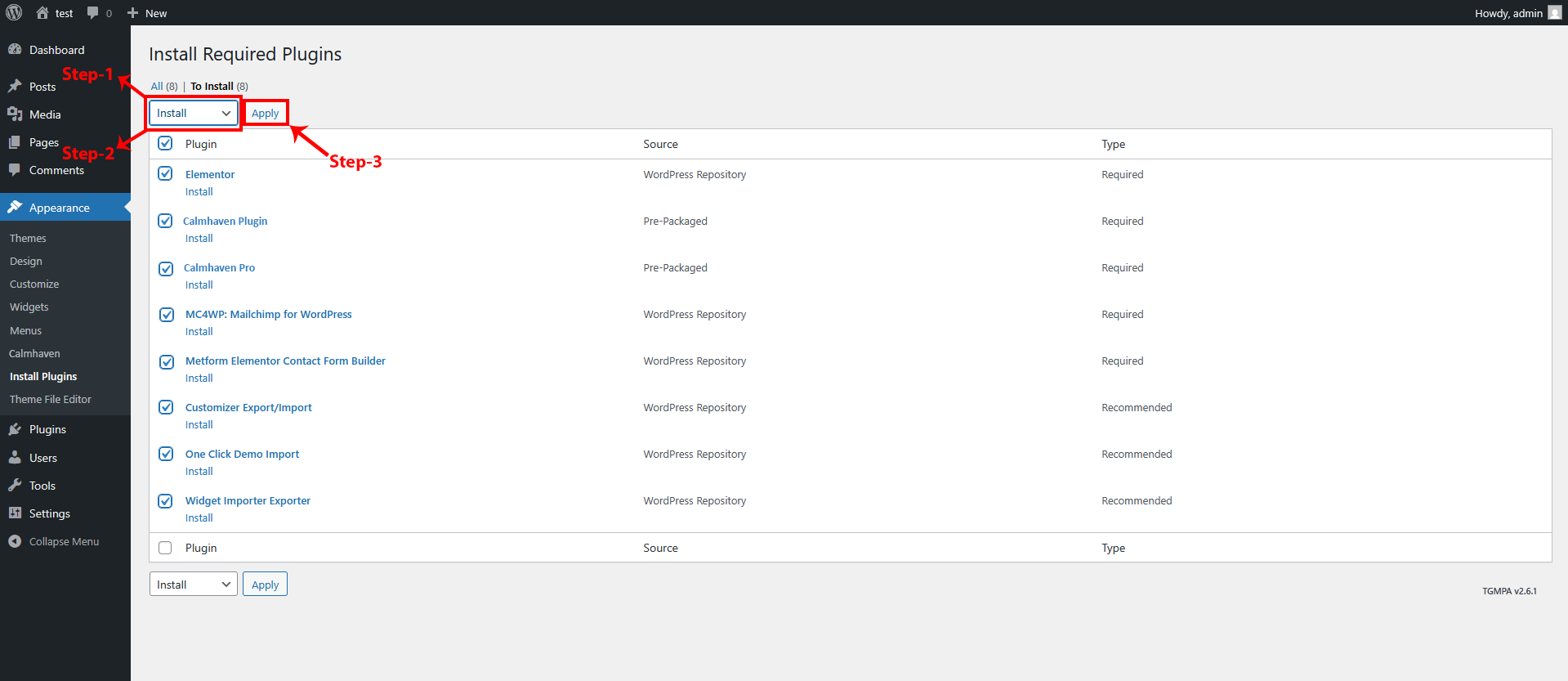The height and width of the screenshot is (681, 1568).
Task: Click the Dashboard gauge icon
Action: (x=15, y=50)
